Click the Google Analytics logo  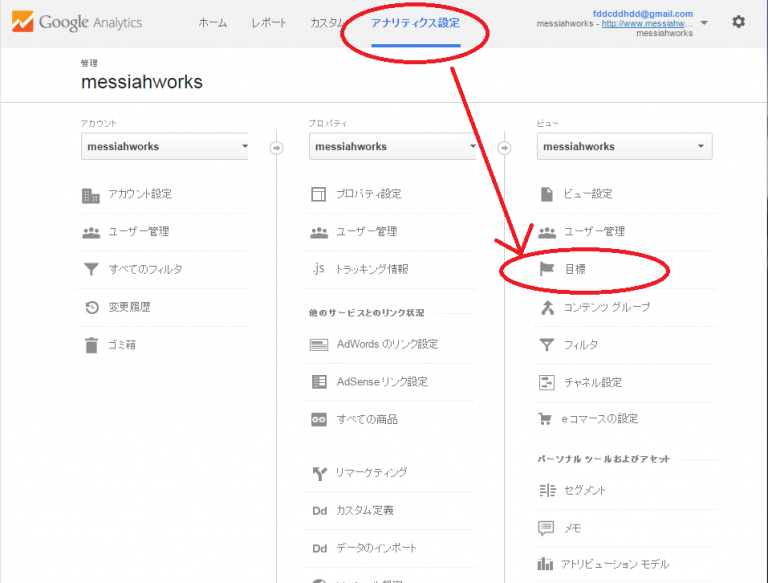coord(77,22)
